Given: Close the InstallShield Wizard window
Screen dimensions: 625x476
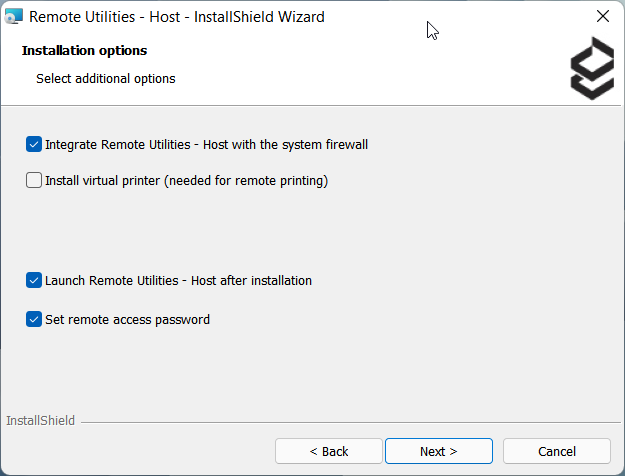Looking at the screenshot, I should [602, 17].
